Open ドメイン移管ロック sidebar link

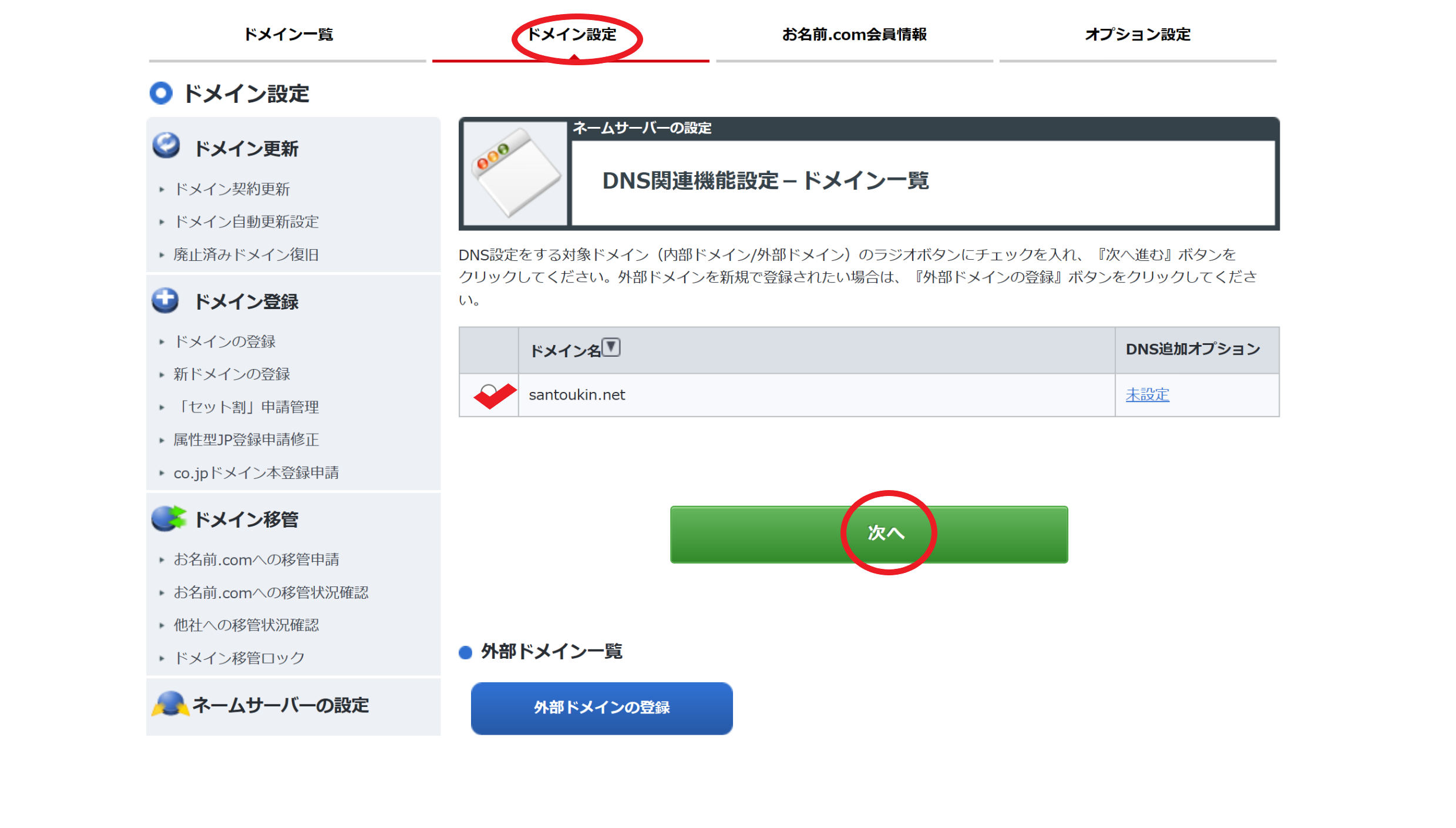click(239, 658)
